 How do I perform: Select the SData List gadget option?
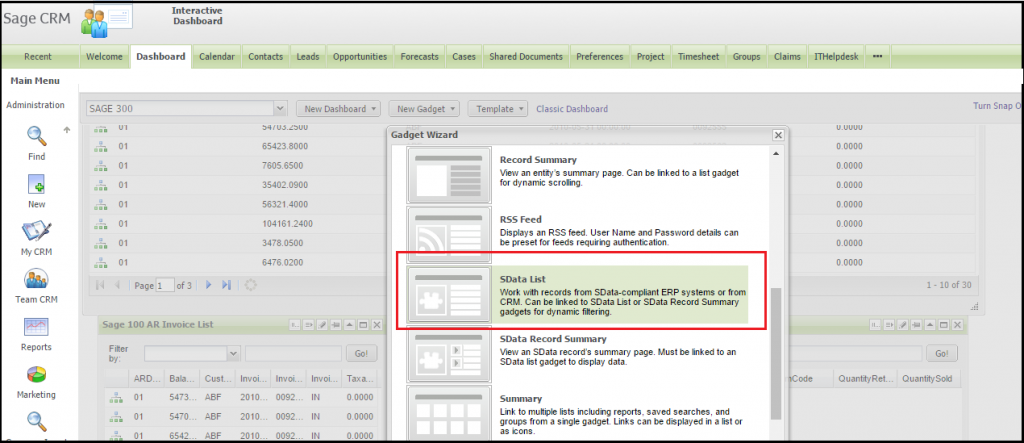pos(577,295)
